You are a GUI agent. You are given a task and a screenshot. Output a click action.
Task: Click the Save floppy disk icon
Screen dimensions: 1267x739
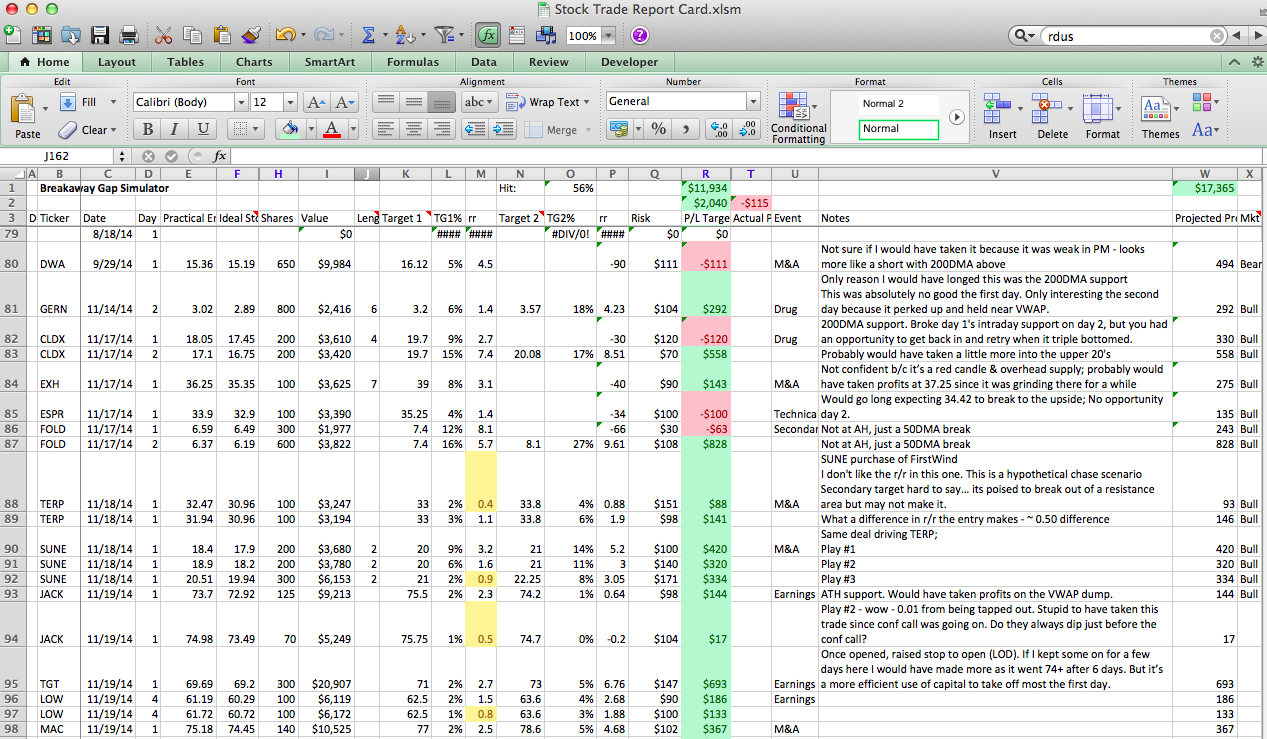[x=100, y=35]
